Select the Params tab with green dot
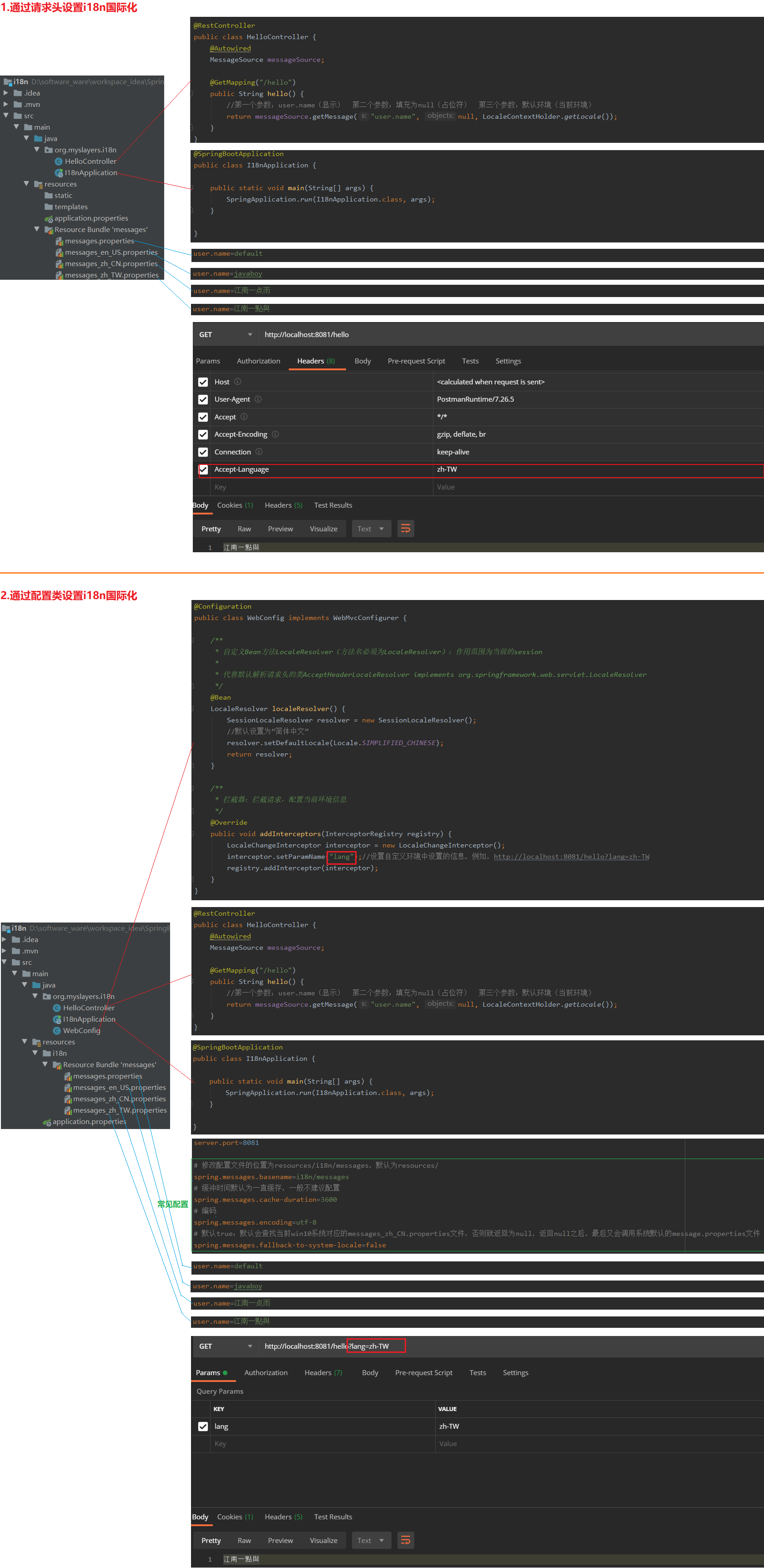This screenshot has width=764, height=1568. coord(211,1372)
